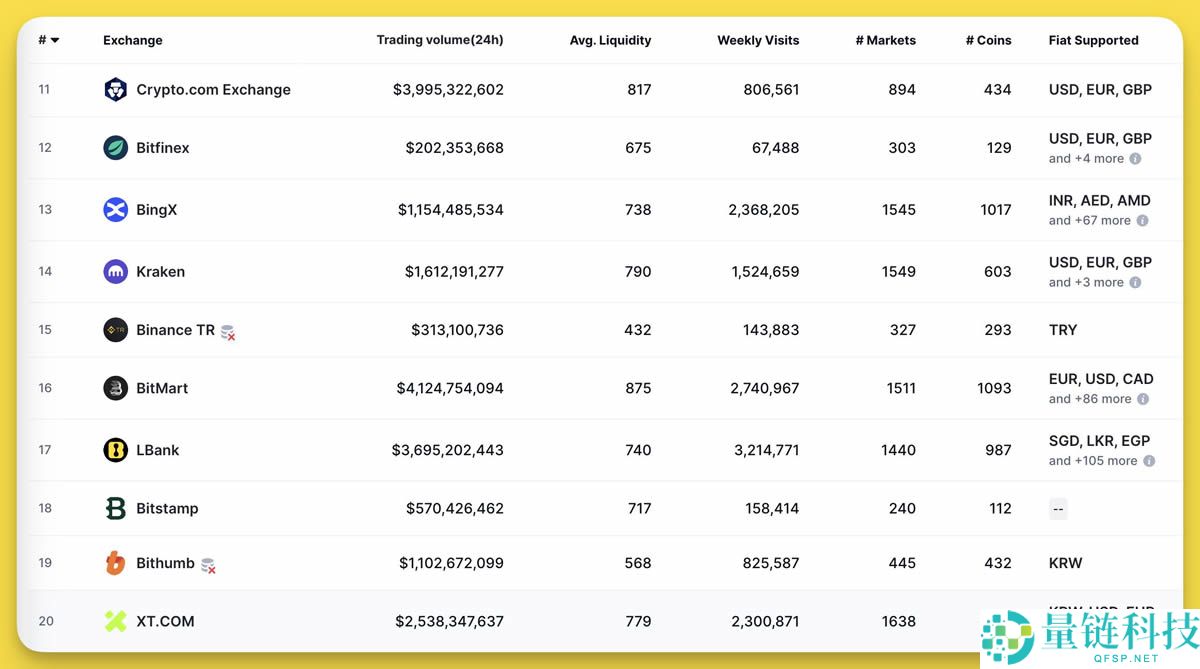Sort table by Weekly Visits header

coord(758,41)
